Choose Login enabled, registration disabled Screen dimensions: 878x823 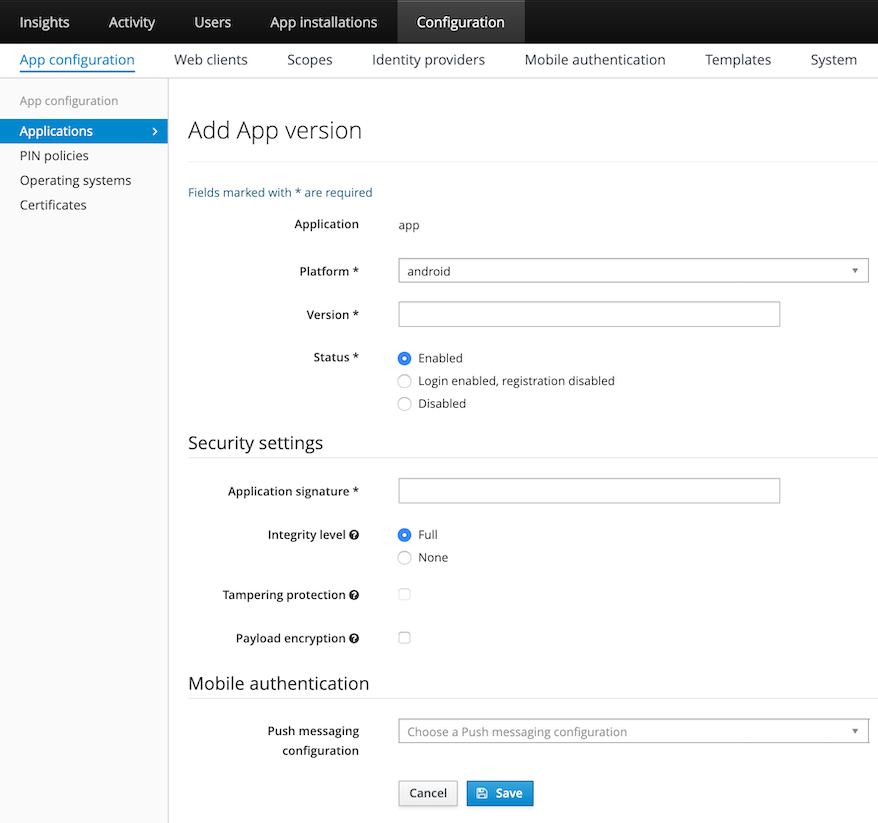[x=404, y=380]
